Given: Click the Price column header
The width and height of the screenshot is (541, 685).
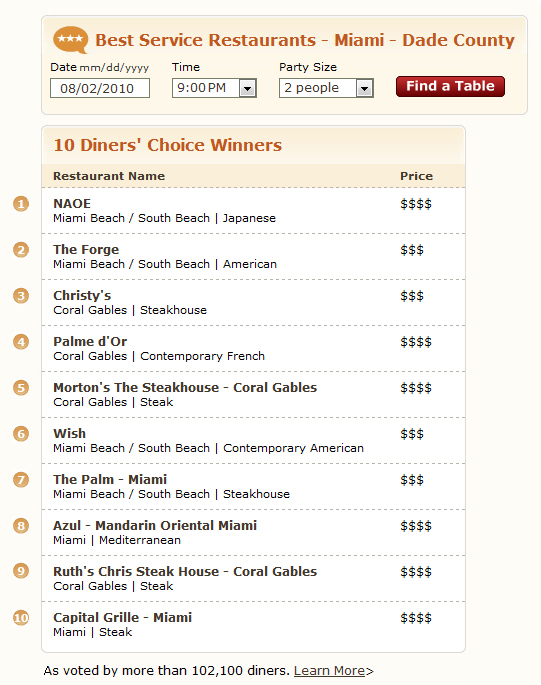Looking at the screenshot, I should pos(416,176).
